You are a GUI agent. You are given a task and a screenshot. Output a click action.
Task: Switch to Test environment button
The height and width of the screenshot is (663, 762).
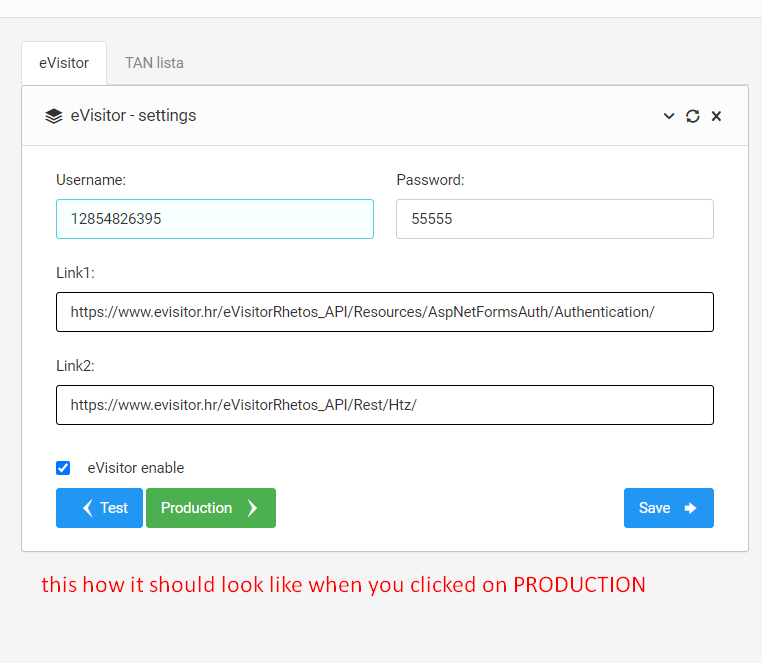[x=100, y=508]
